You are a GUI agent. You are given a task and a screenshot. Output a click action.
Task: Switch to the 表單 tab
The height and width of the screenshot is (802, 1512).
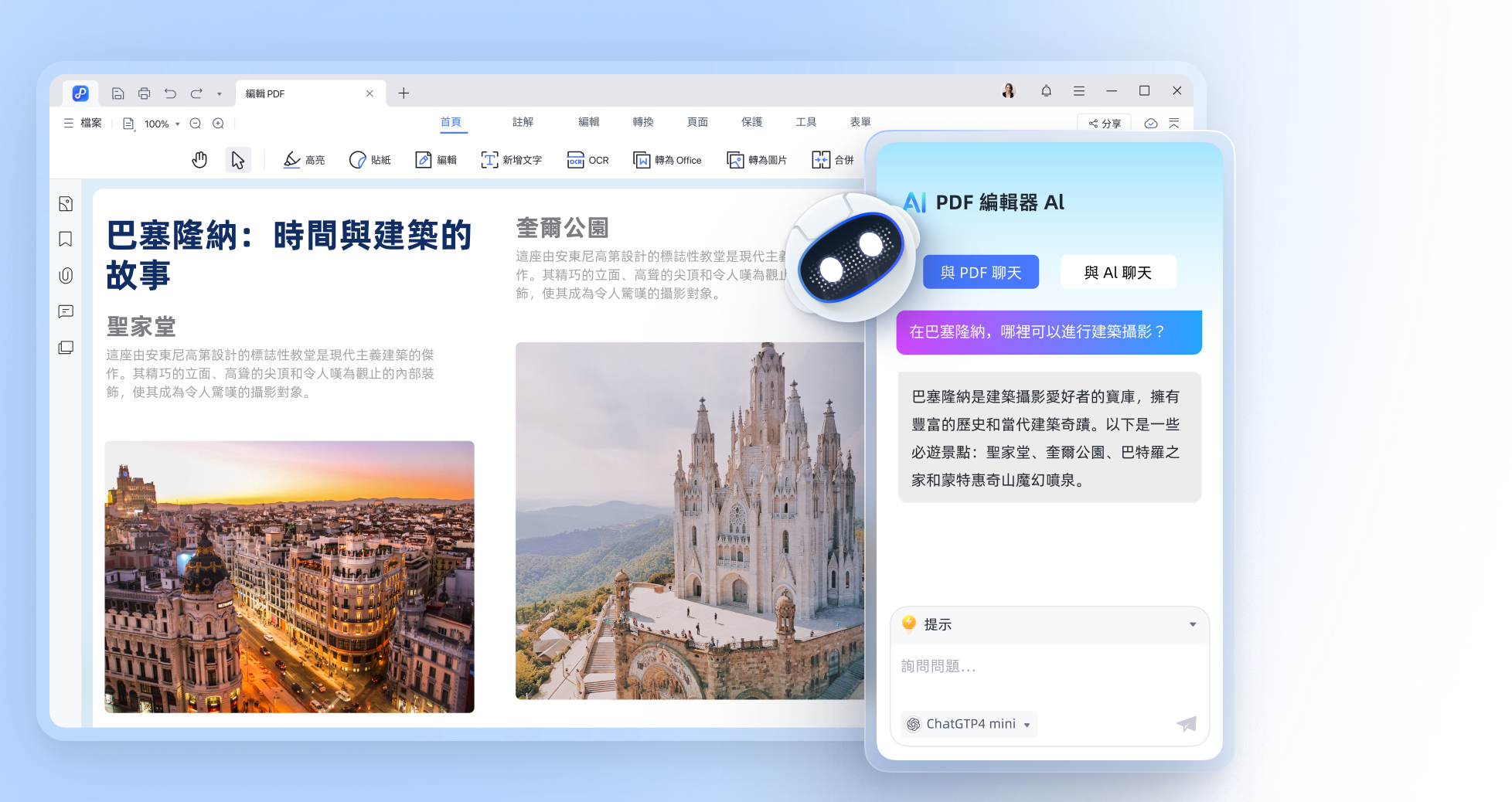pos(860,122)
